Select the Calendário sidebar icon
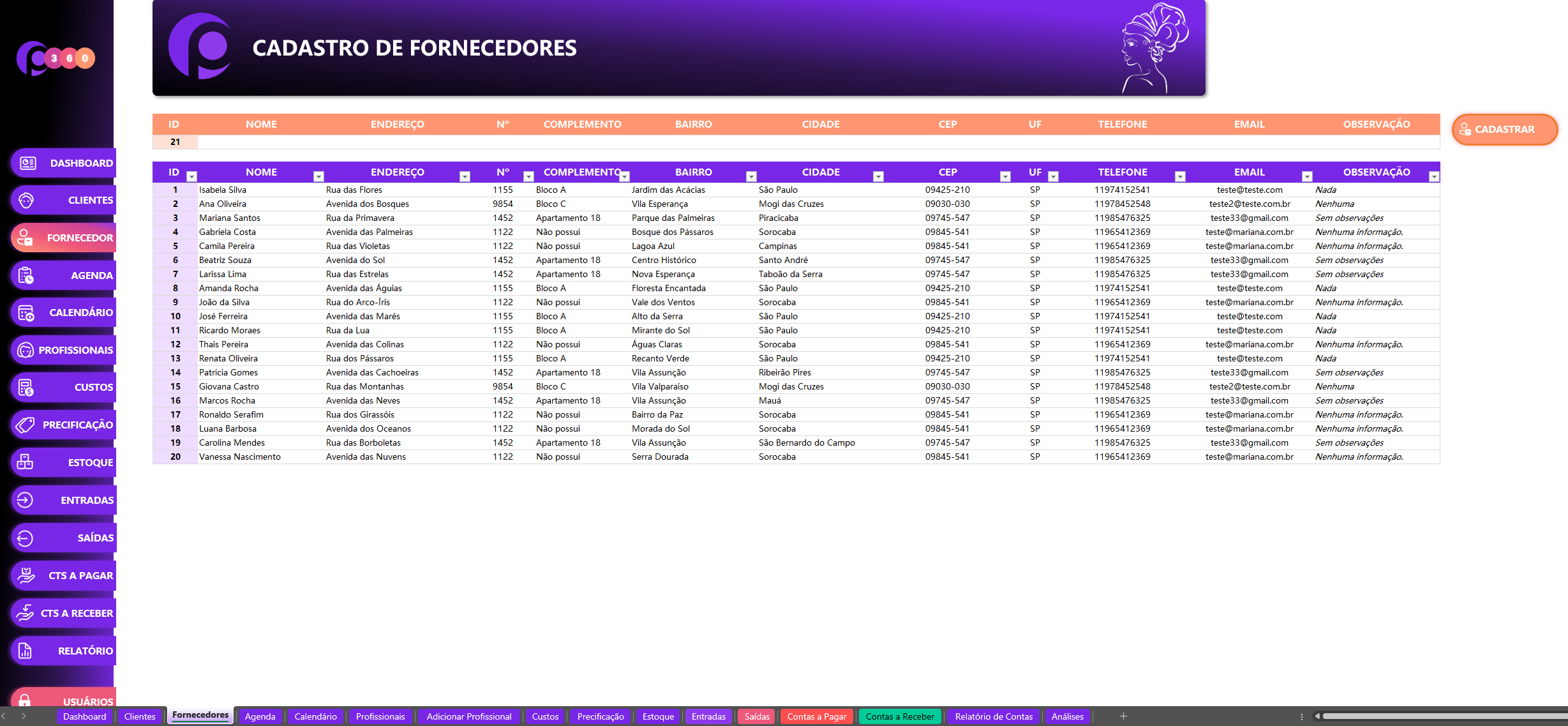Image resolution: width=1568 pixels, height=726 pixels. [x=26, y=313]
